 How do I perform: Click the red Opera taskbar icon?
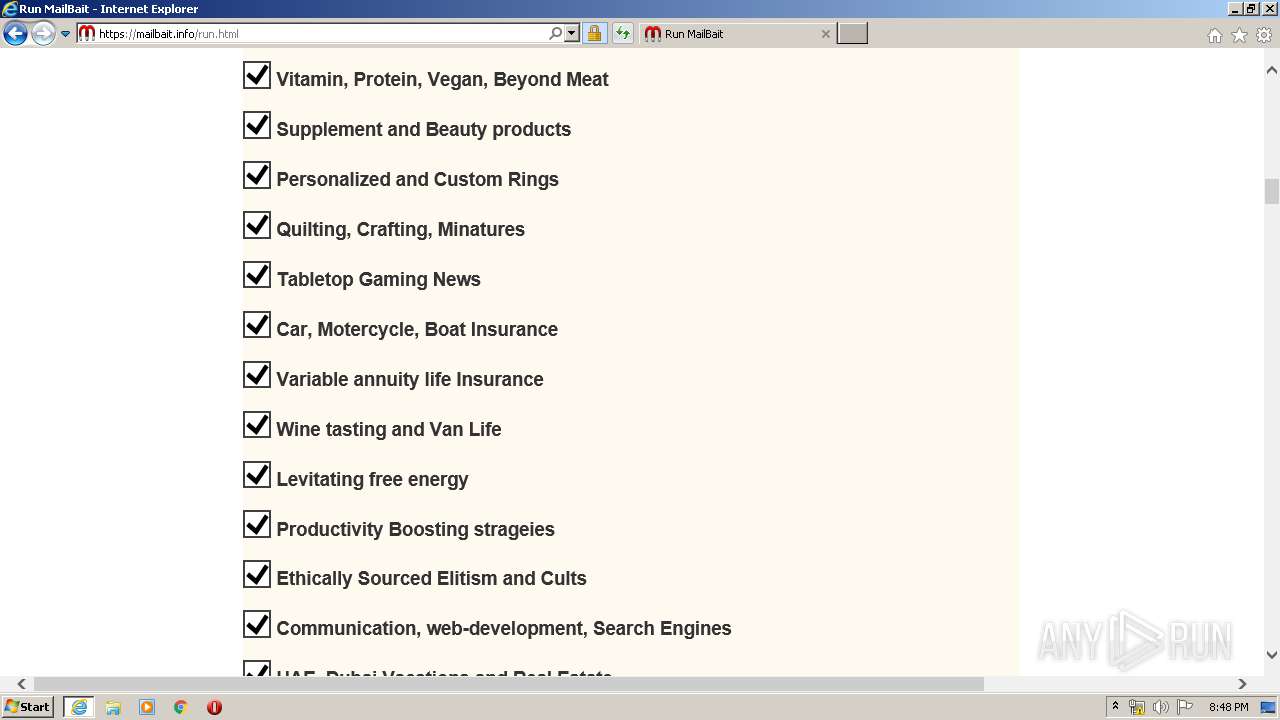214,707
